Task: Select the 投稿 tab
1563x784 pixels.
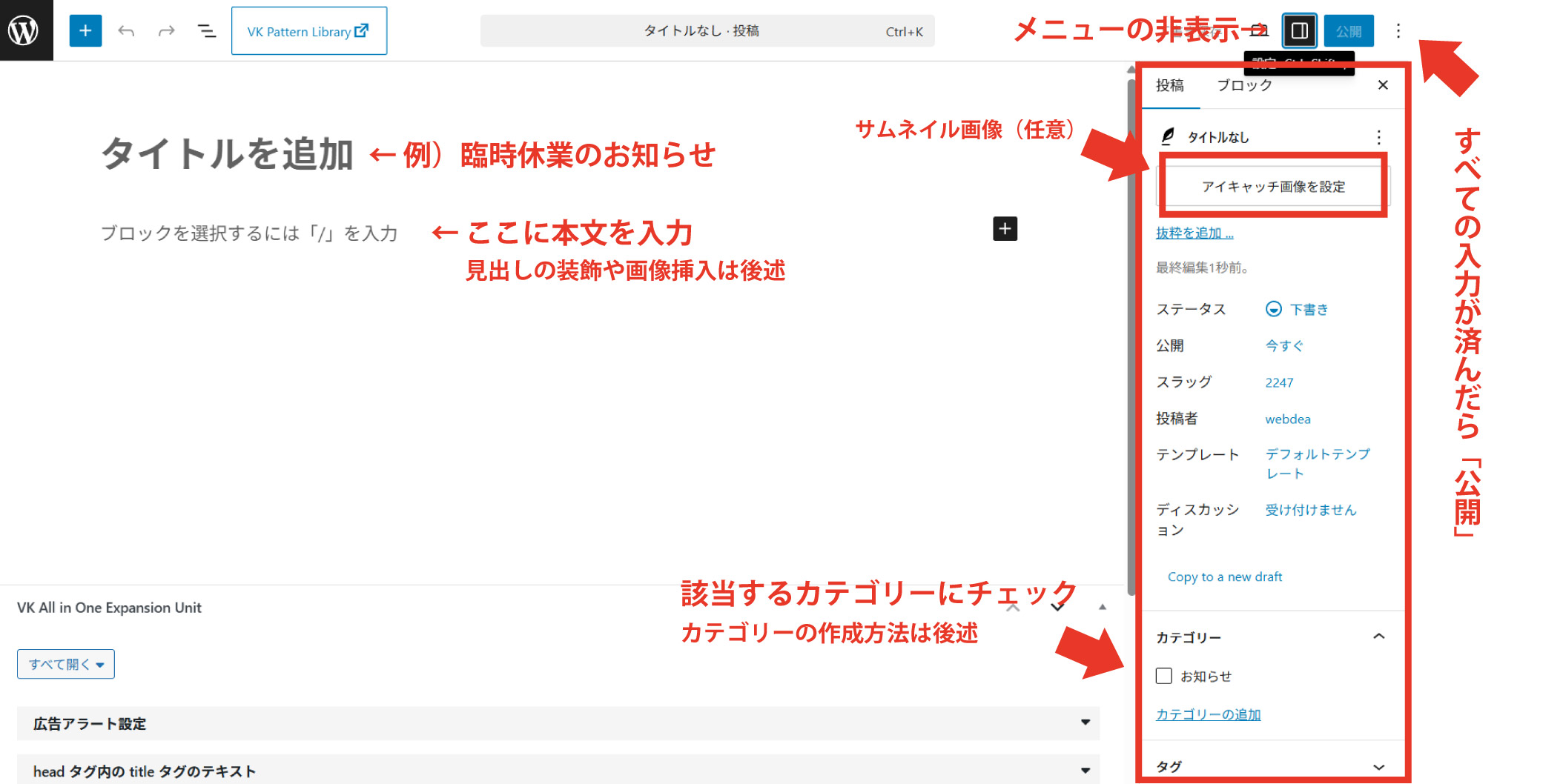Action: [x=1170, y=85]
